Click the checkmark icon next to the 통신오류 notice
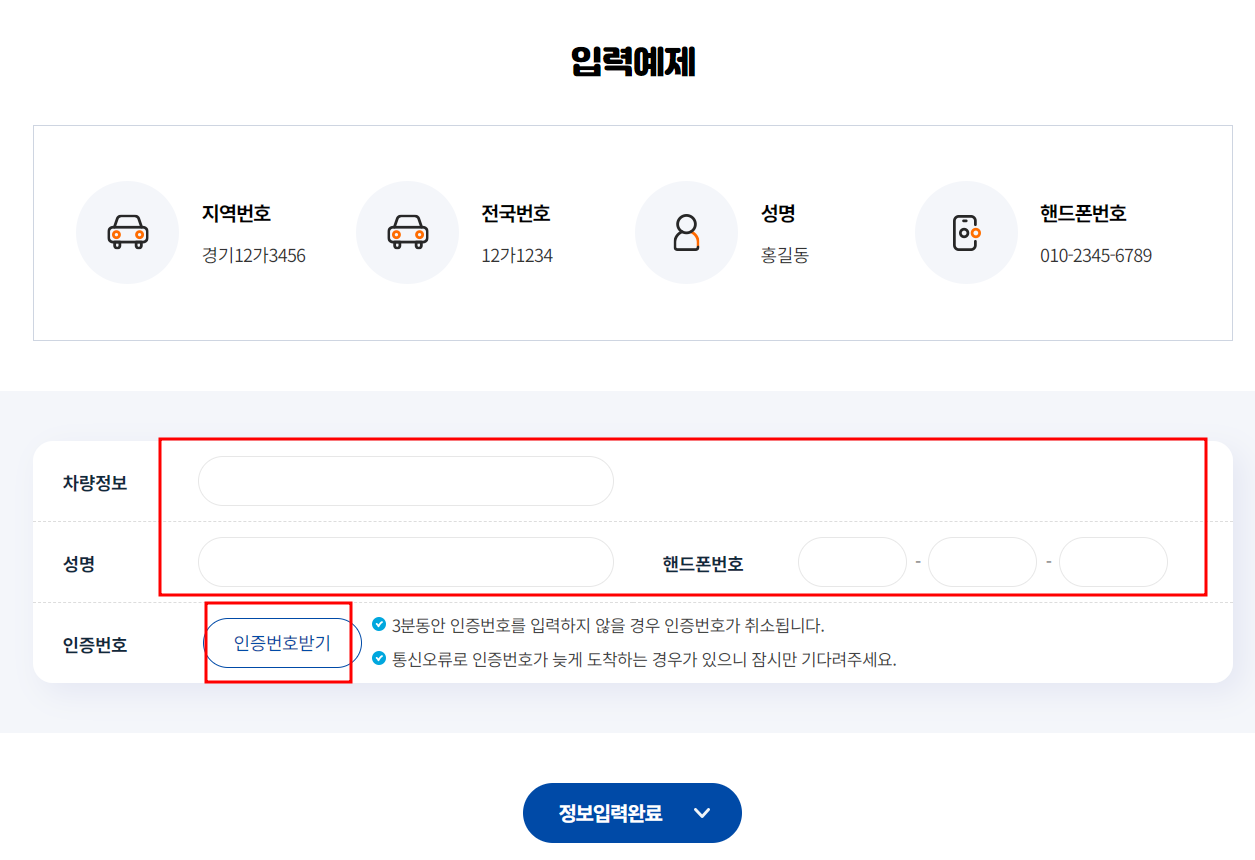Viewport: 1255px width, 860px height. [380, 659]
